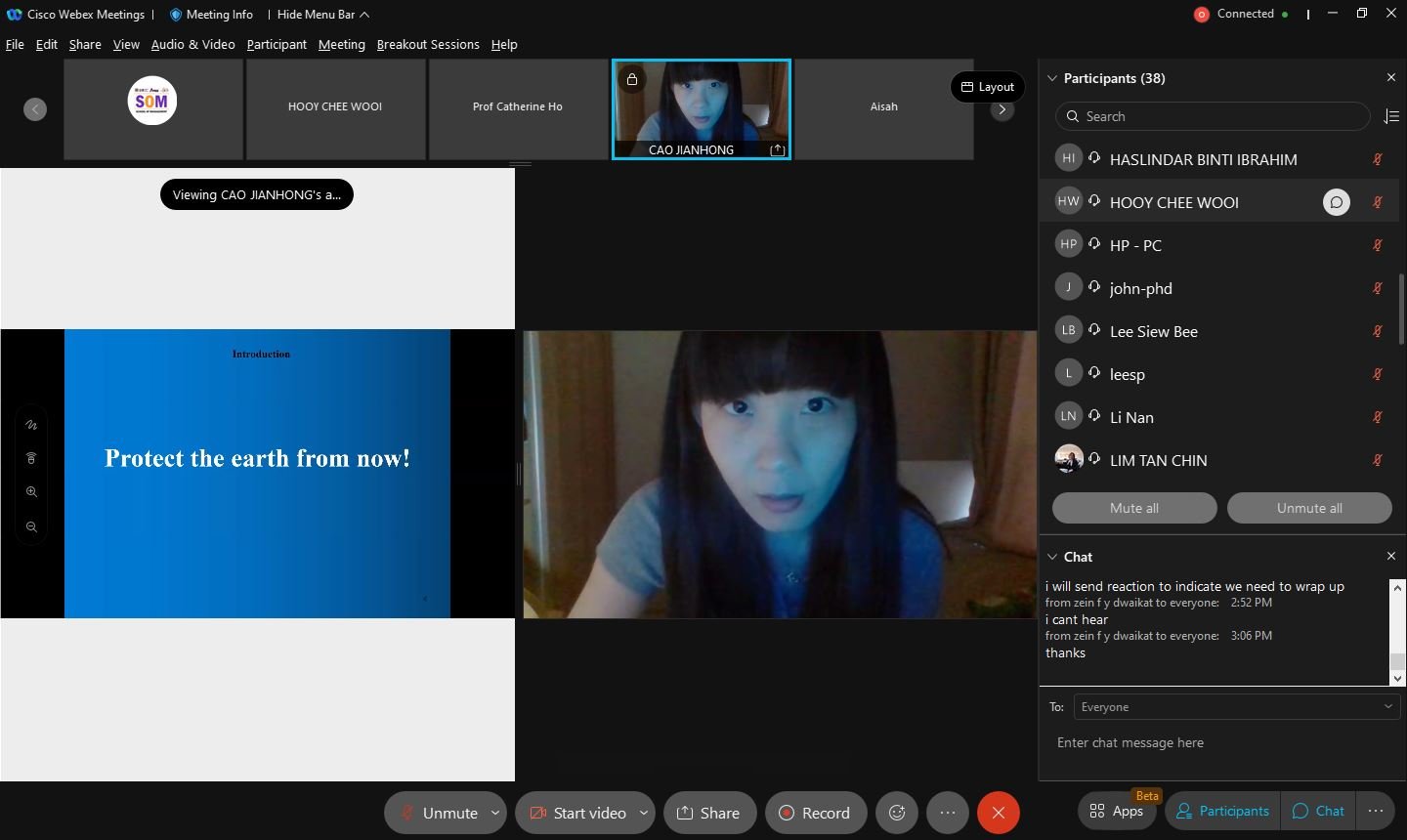The width and height of the screenshot is (1407, 840).
Task: Toggle the Unmute microphone button
Action: coord(439,813)
